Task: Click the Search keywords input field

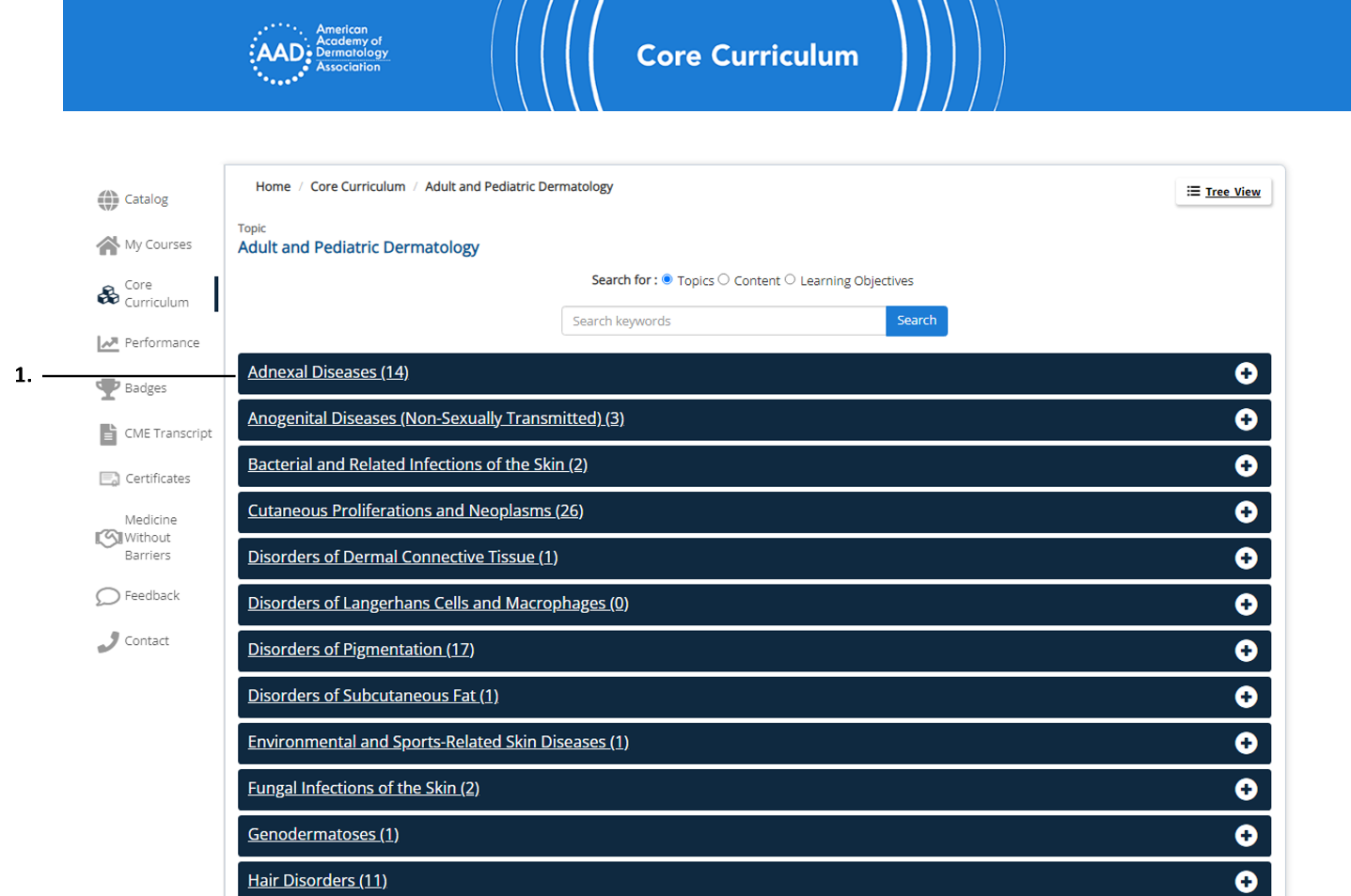Action: pos(724,321)
